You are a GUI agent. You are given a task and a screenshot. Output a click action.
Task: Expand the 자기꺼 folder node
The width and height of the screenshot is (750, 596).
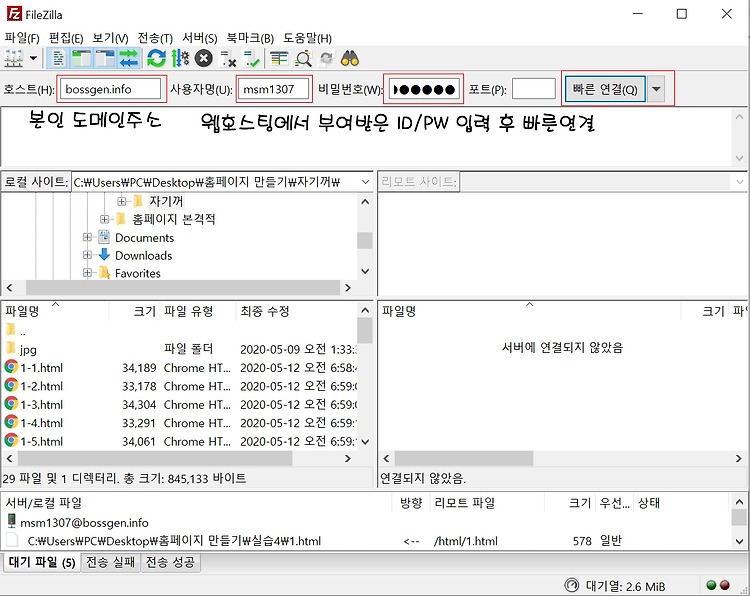[x=121, y=201]
